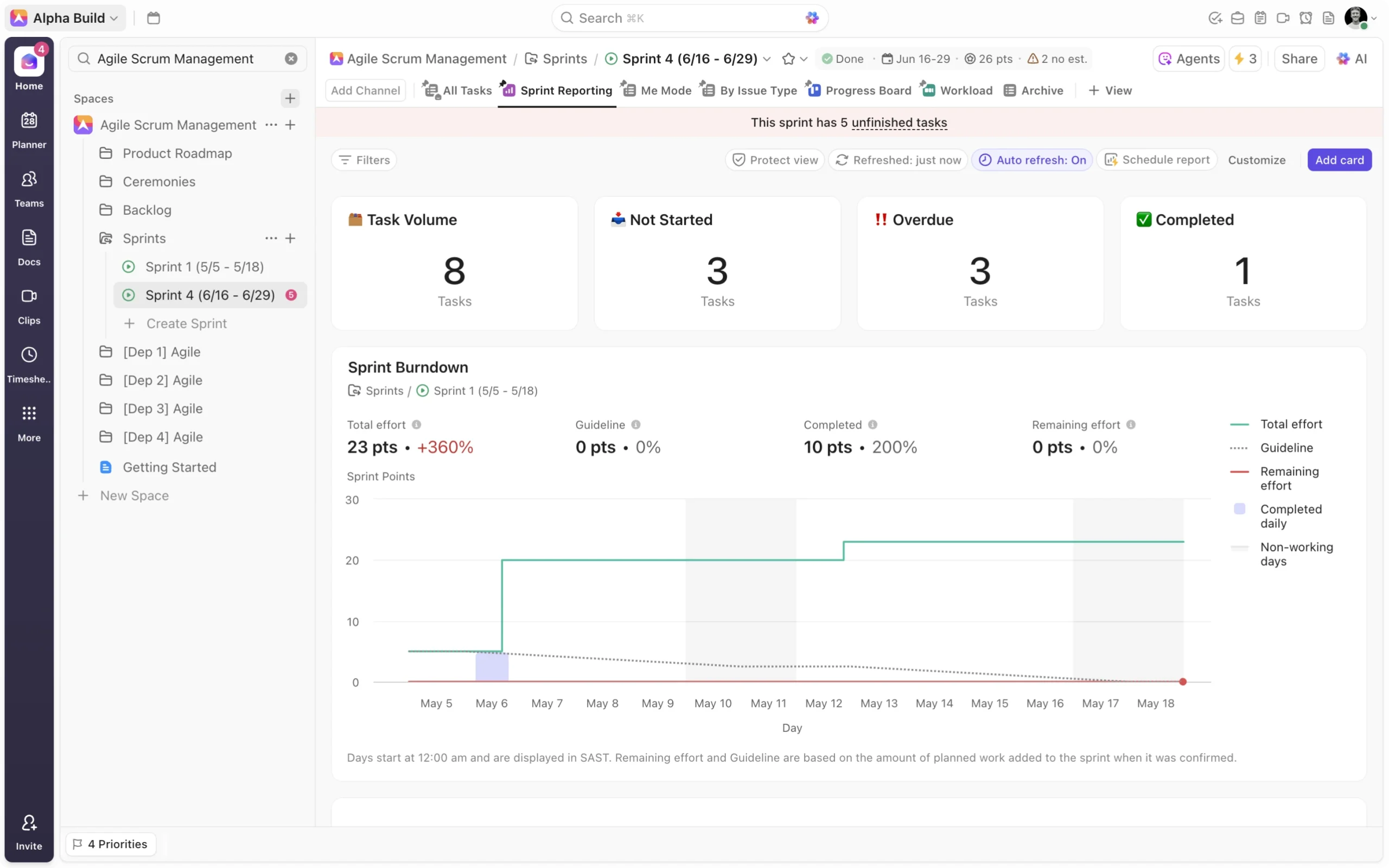Toggle Total effort line in chart legend
The height and width of the screenshot is (868, 1389).
coord(1290,424)
